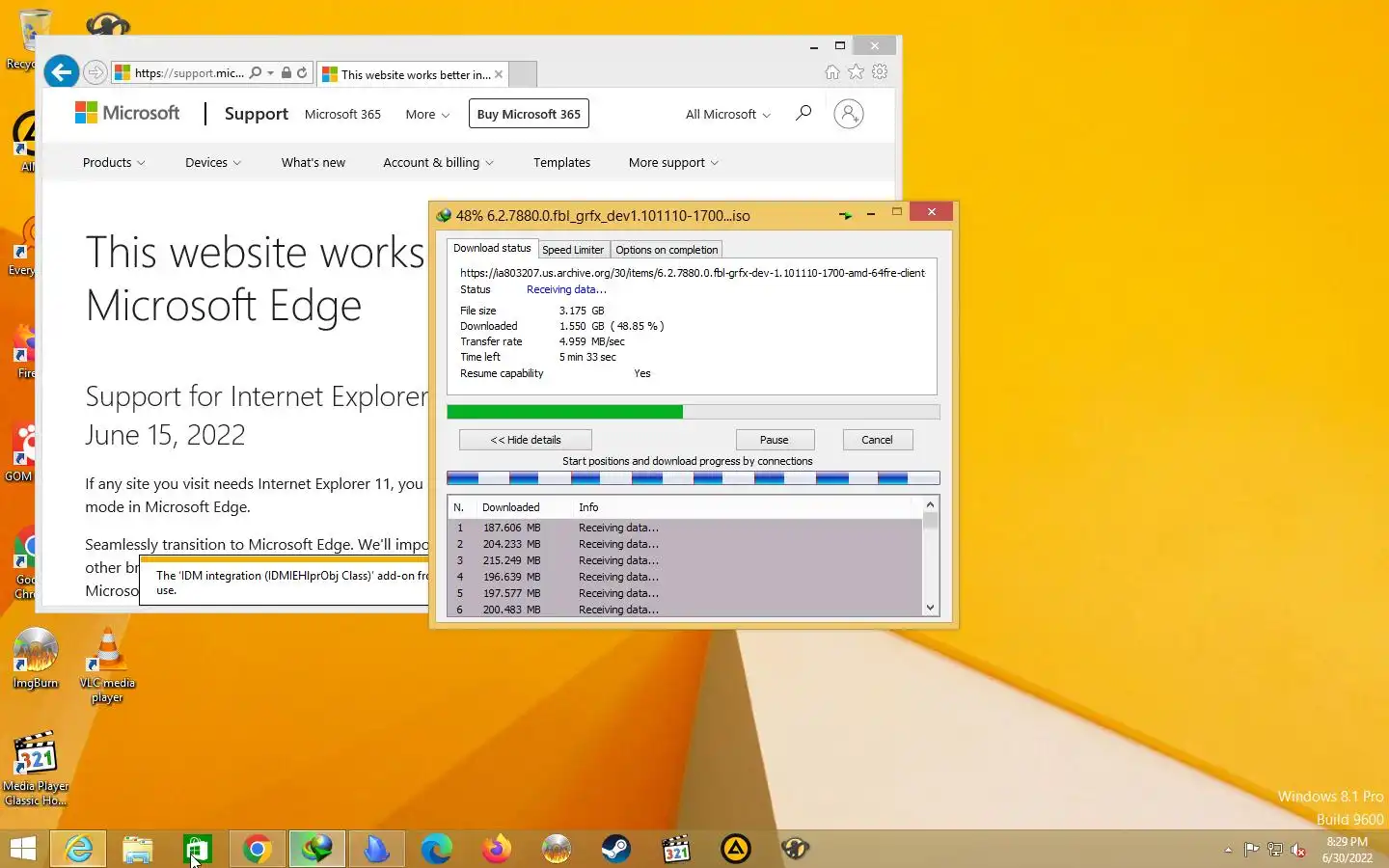The width and height of the screenshot is (1389, 868).
Task: Launch Microsoft Edge from the taskbar
Action: point(436,849)
